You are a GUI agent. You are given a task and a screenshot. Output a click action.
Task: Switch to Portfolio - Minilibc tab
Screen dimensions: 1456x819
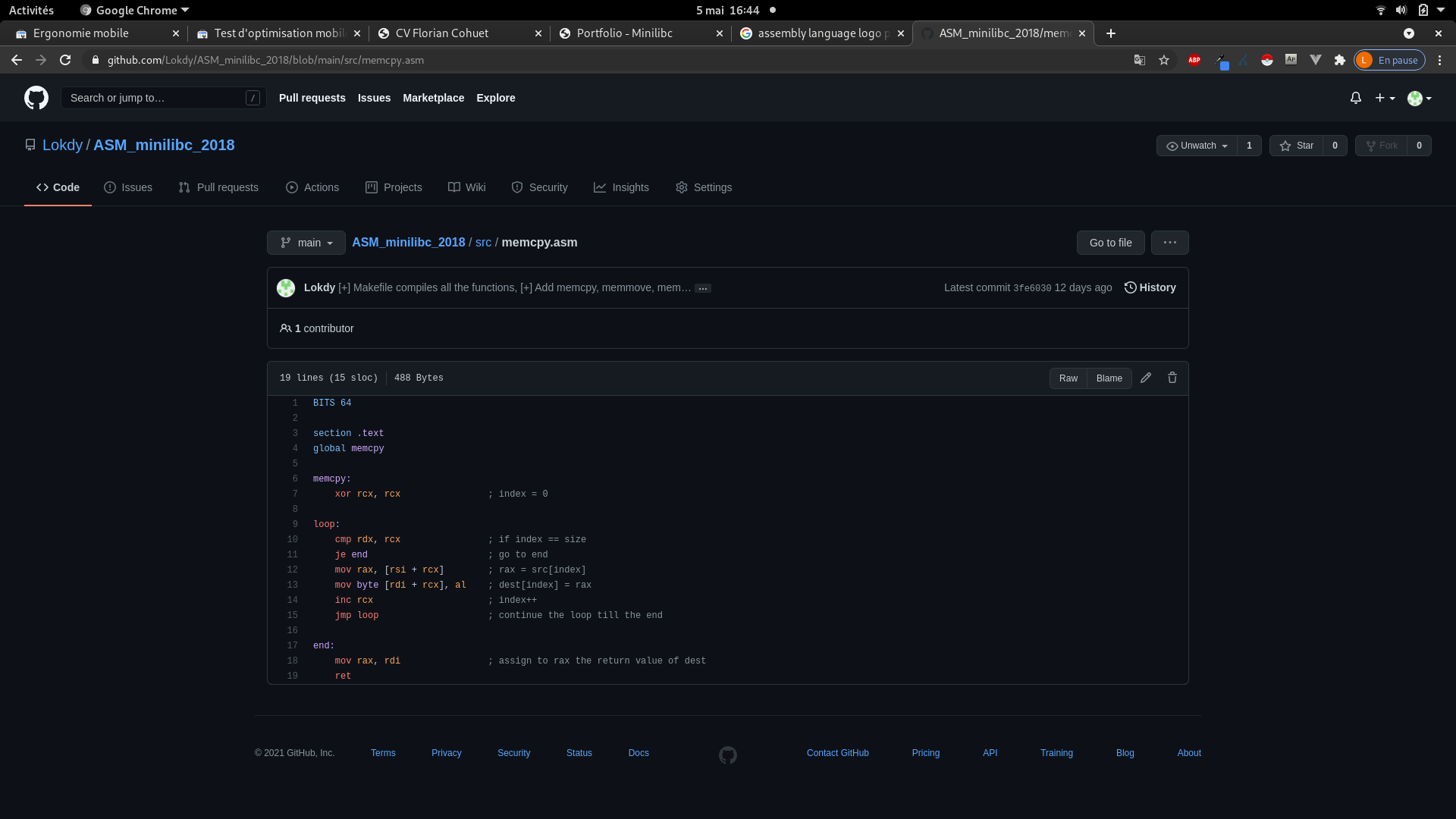click(x=641, y=33)
